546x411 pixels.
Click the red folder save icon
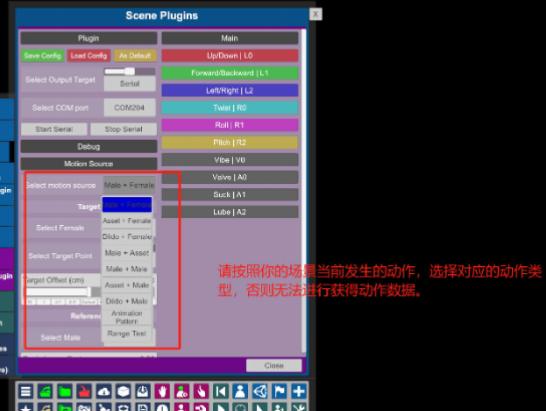84,391
